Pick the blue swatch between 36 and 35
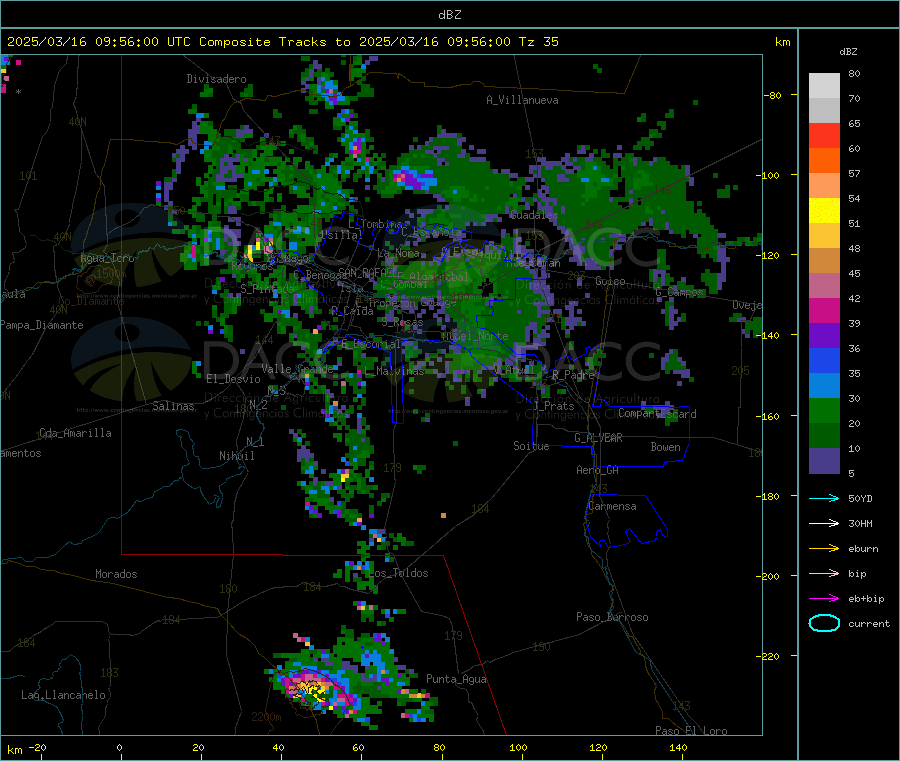This screenshot has width=900, height=761. tap(824, 360)
